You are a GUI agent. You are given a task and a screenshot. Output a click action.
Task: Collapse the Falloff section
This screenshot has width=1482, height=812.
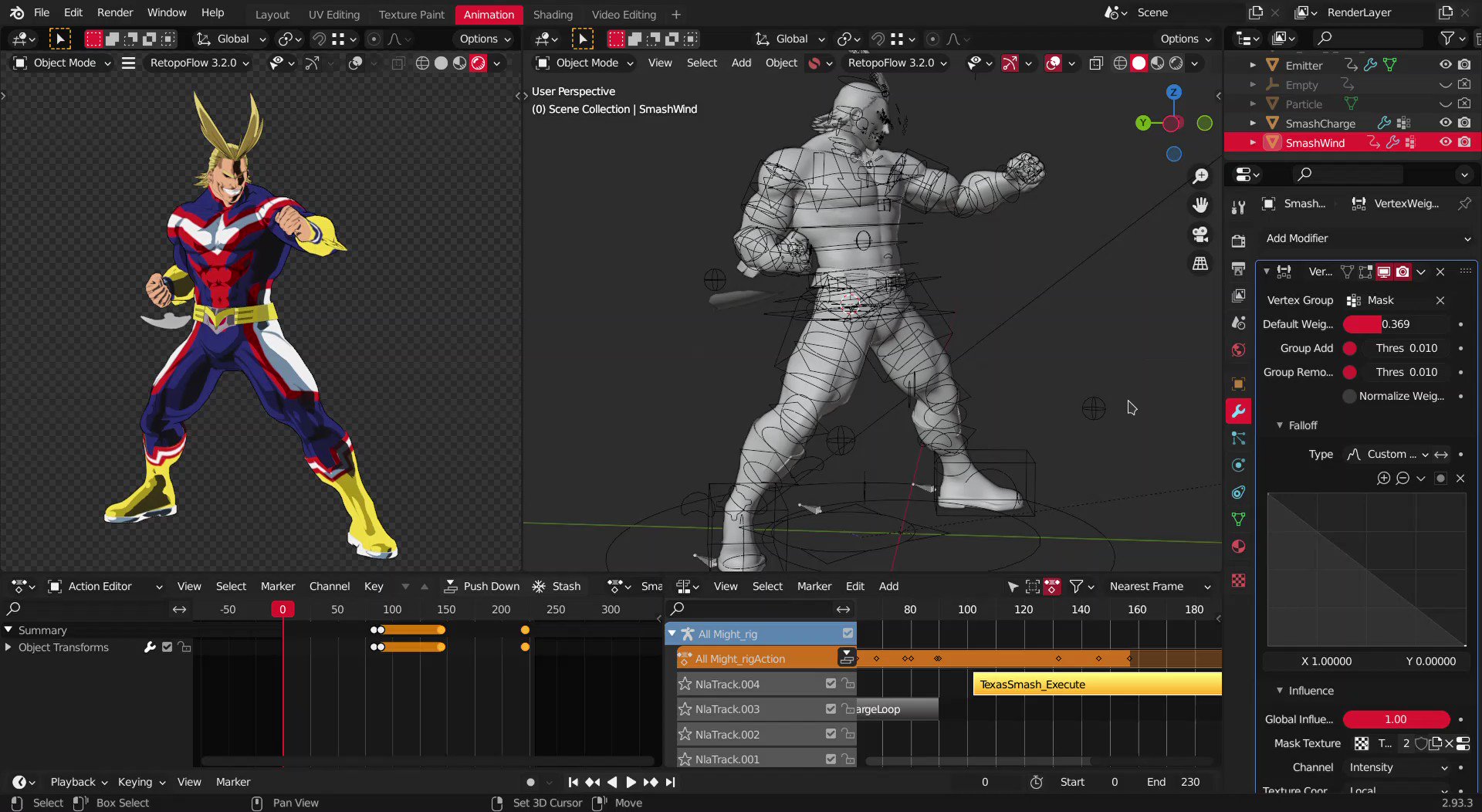[x=1279, y=425]
